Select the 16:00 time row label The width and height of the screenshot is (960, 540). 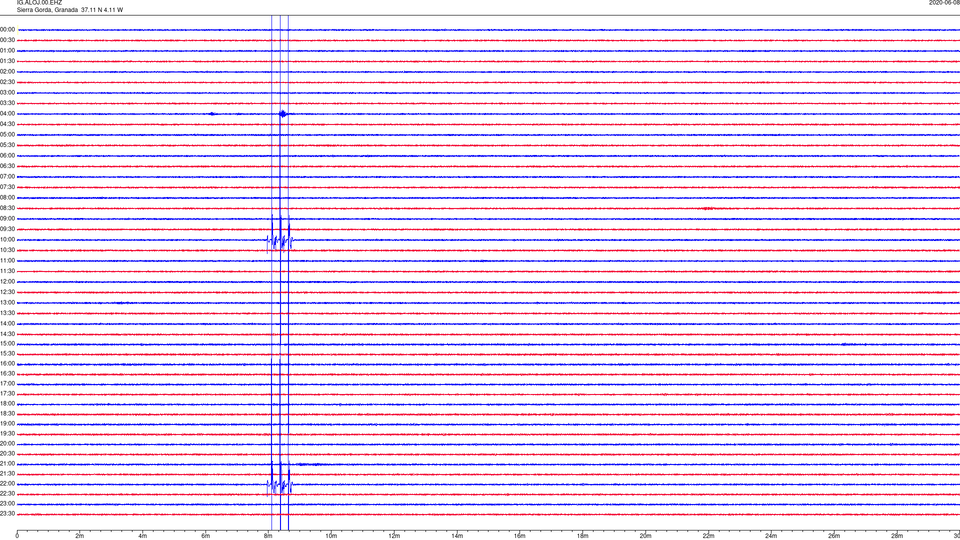click(7, 364)
